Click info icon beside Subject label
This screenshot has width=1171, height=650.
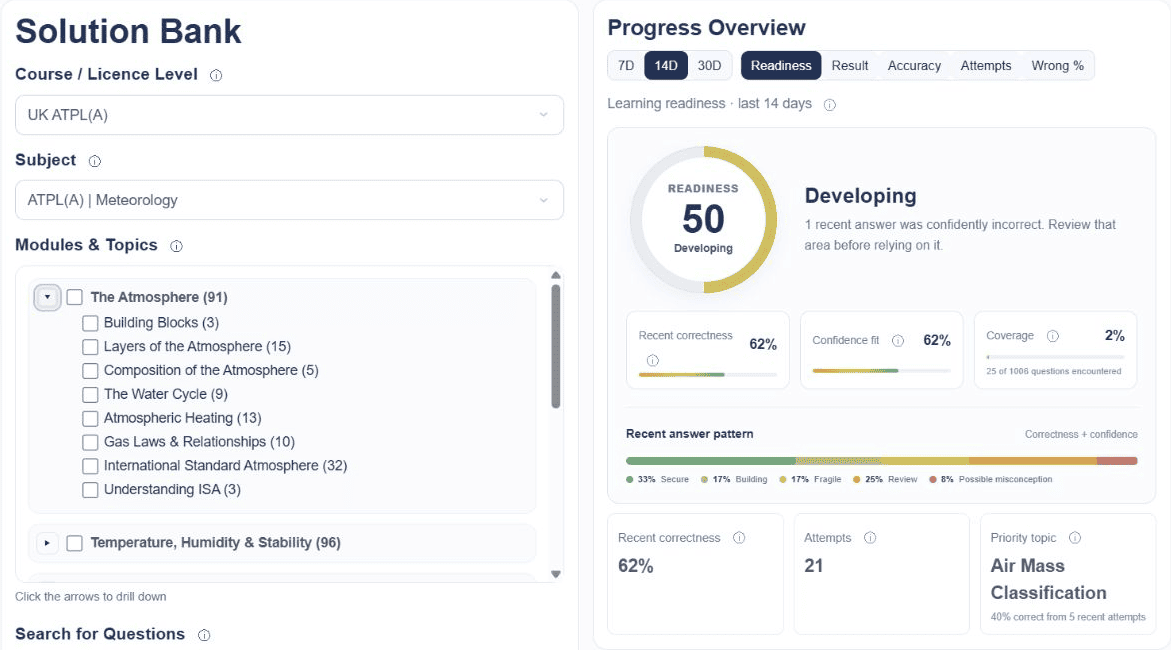pos(95,161)
